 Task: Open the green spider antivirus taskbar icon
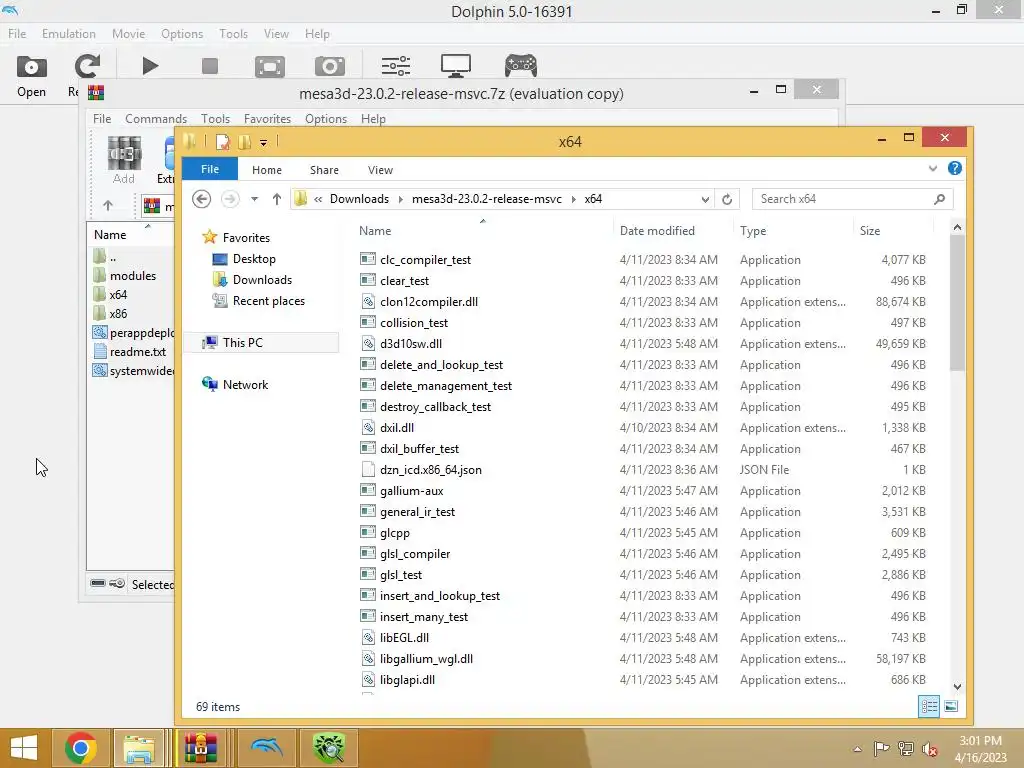coord(329,748)
